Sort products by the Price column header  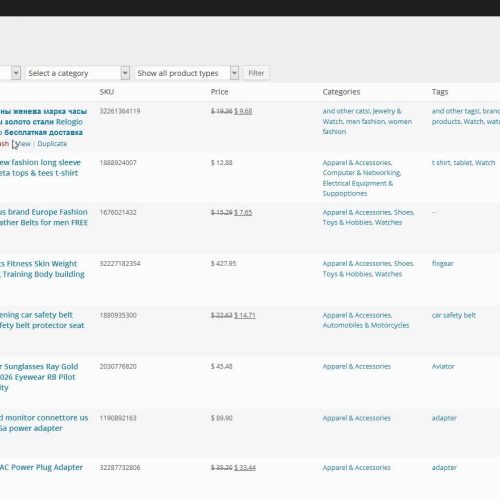[219, 92]
